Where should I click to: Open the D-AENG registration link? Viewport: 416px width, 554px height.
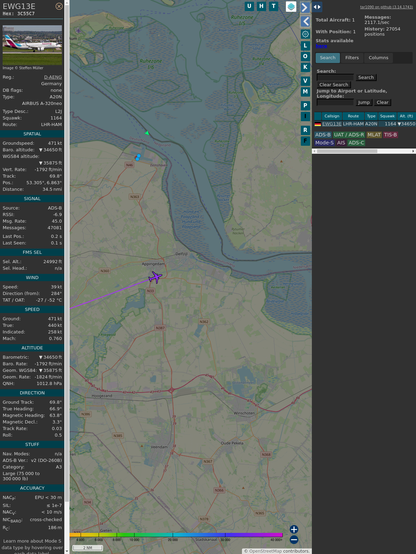53,77
